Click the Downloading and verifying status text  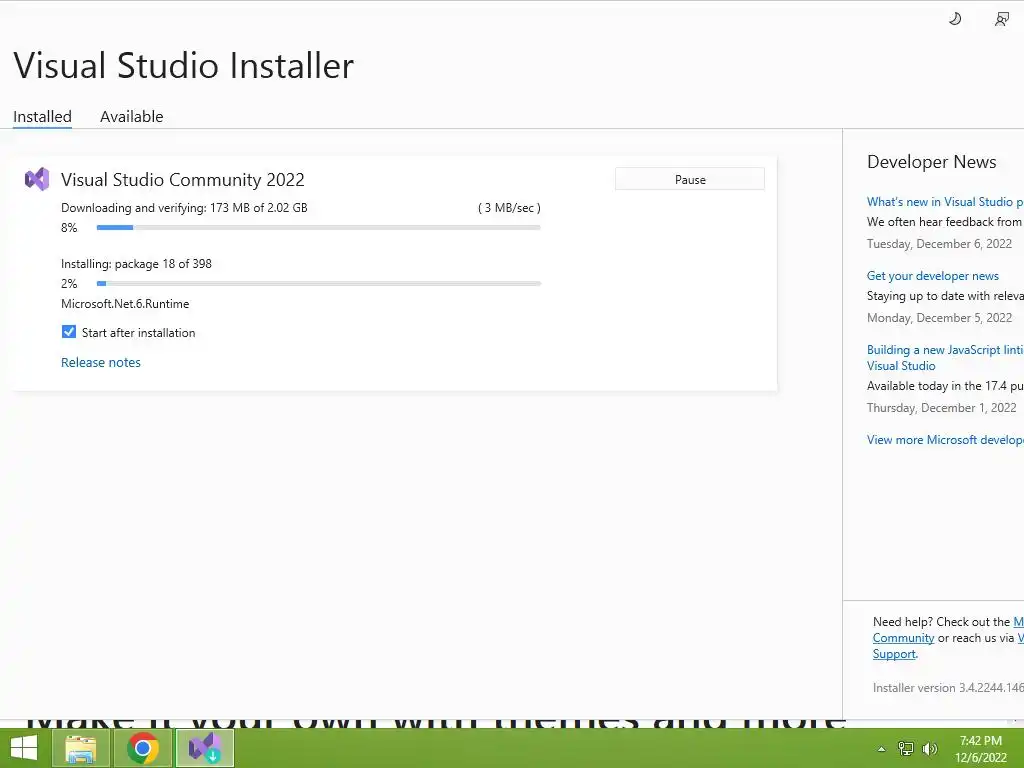pyautogui.click(x=184, y=208)
